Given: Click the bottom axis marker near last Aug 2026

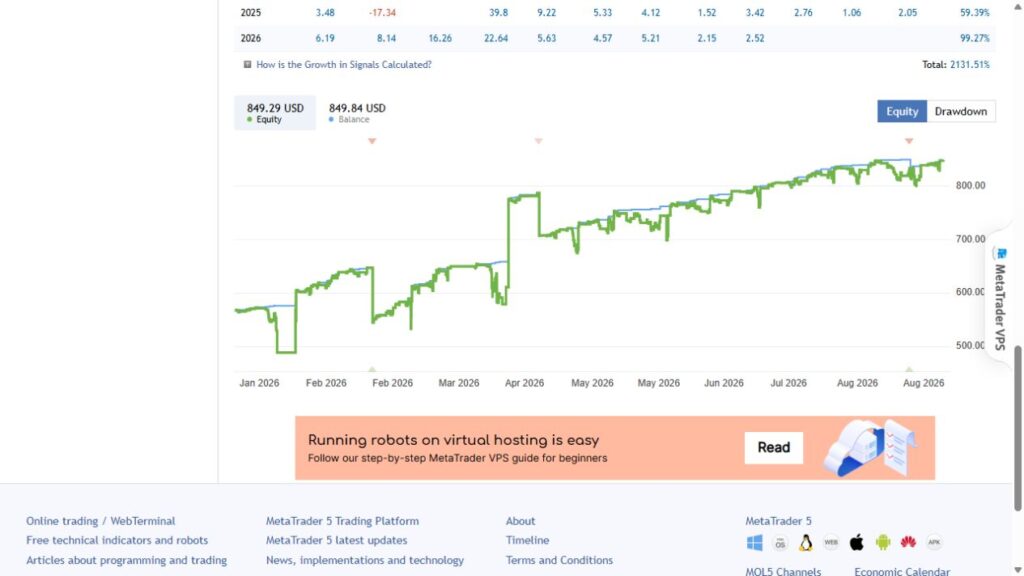Looking at the screenshot, I should [x=909, y=370].
